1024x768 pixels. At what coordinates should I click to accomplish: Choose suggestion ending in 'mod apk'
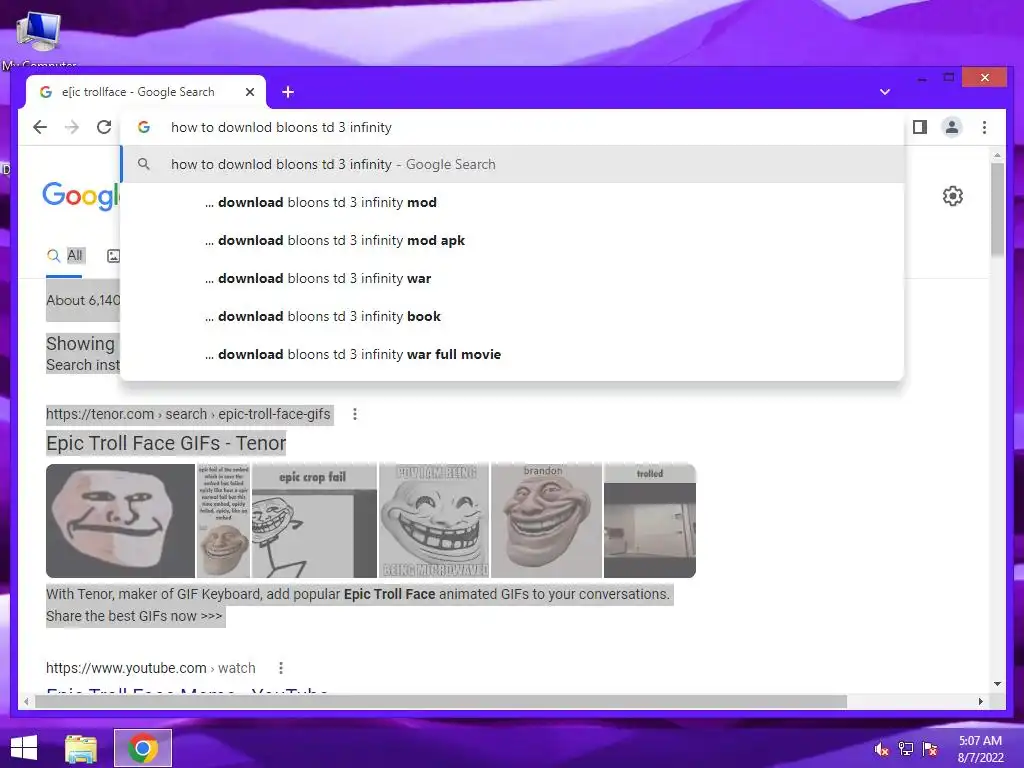(513, 240)
